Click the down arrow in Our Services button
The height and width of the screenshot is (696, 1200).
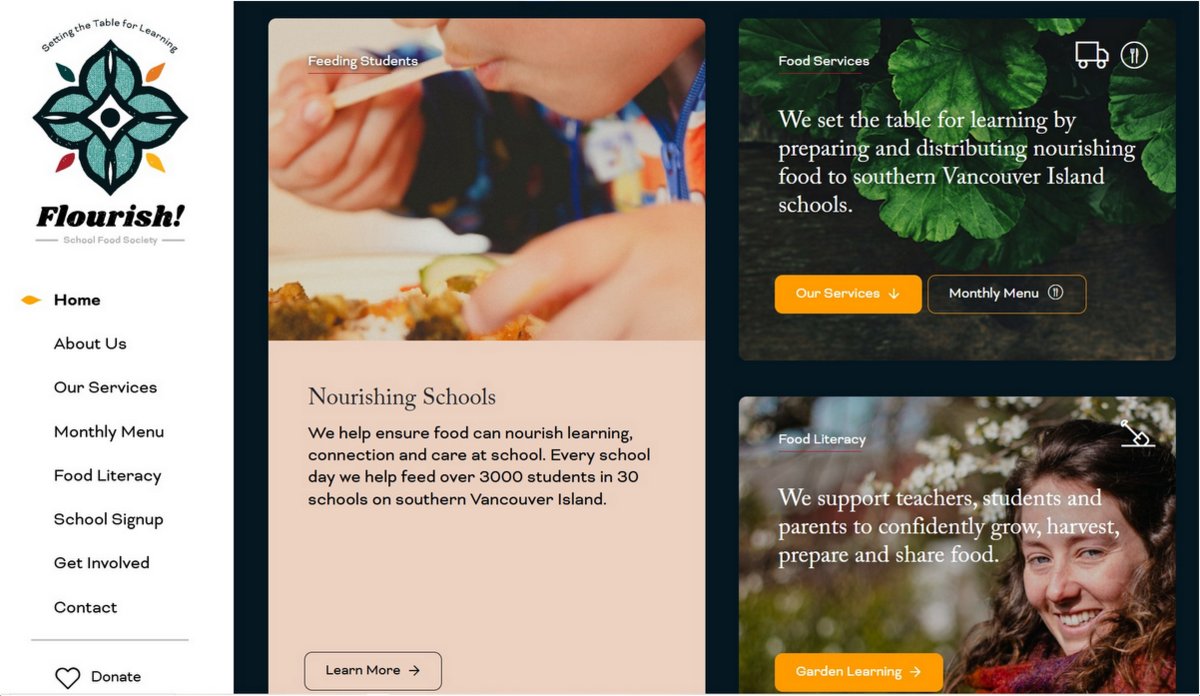(894, 294)
